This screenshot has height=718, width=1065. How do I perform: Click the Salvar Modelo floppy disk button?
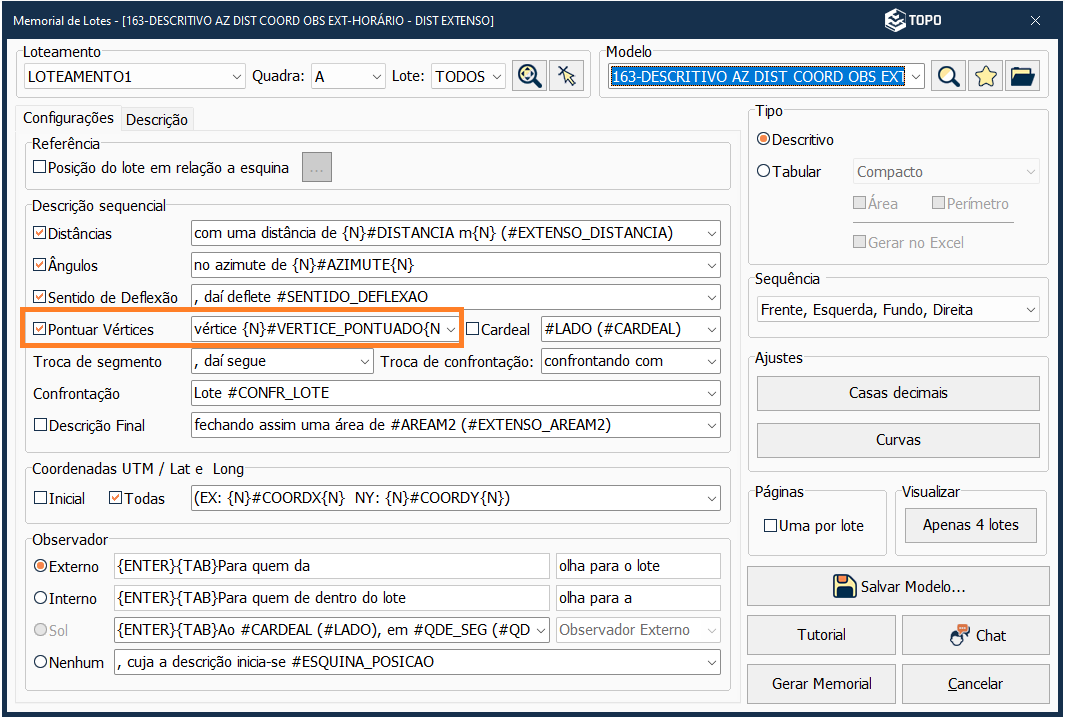[897, 586]
